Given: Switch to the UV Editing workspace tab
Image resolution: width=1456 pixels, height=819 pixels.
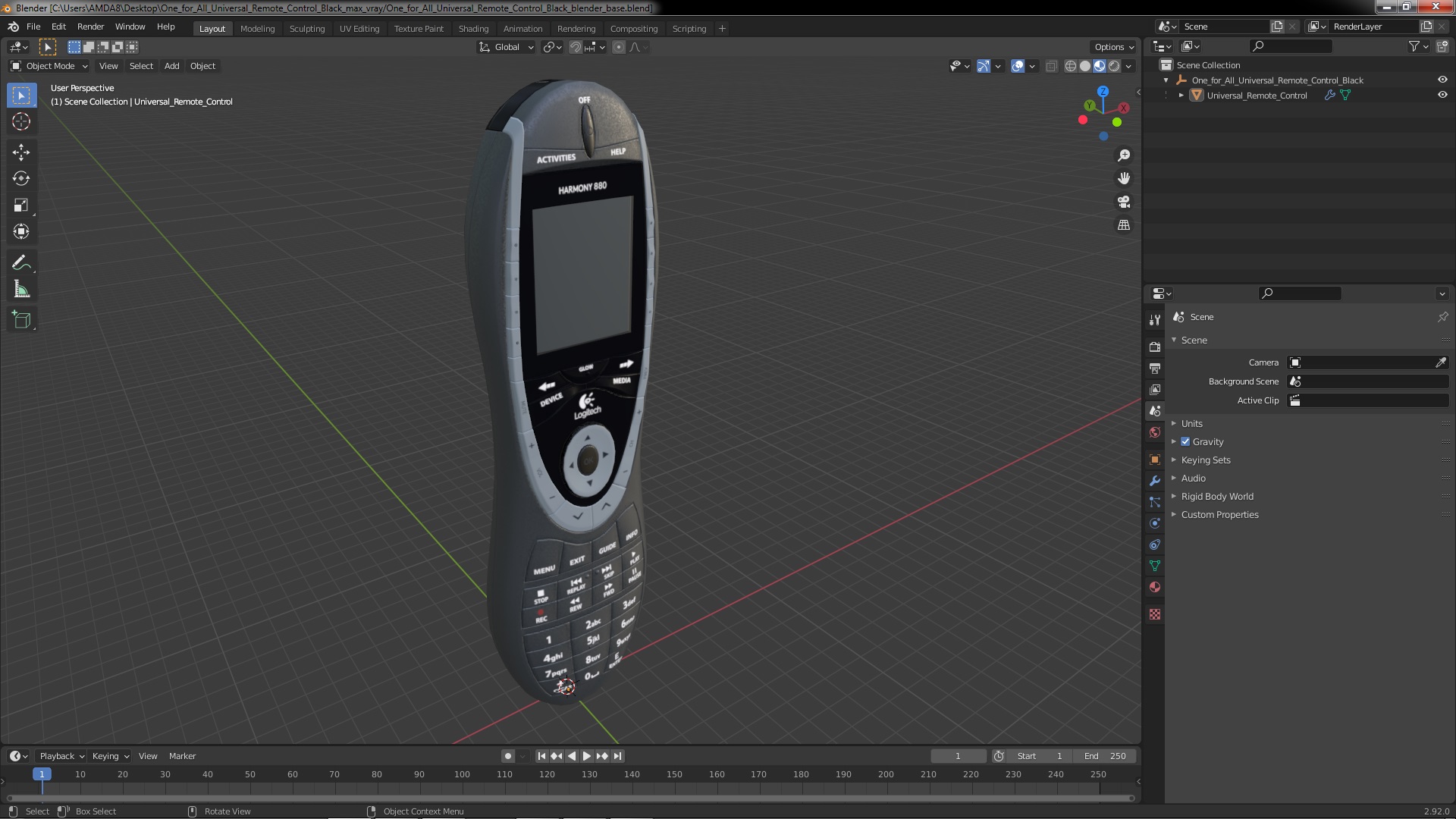Looking at the screenshot, I should click(x=359, y=29).
